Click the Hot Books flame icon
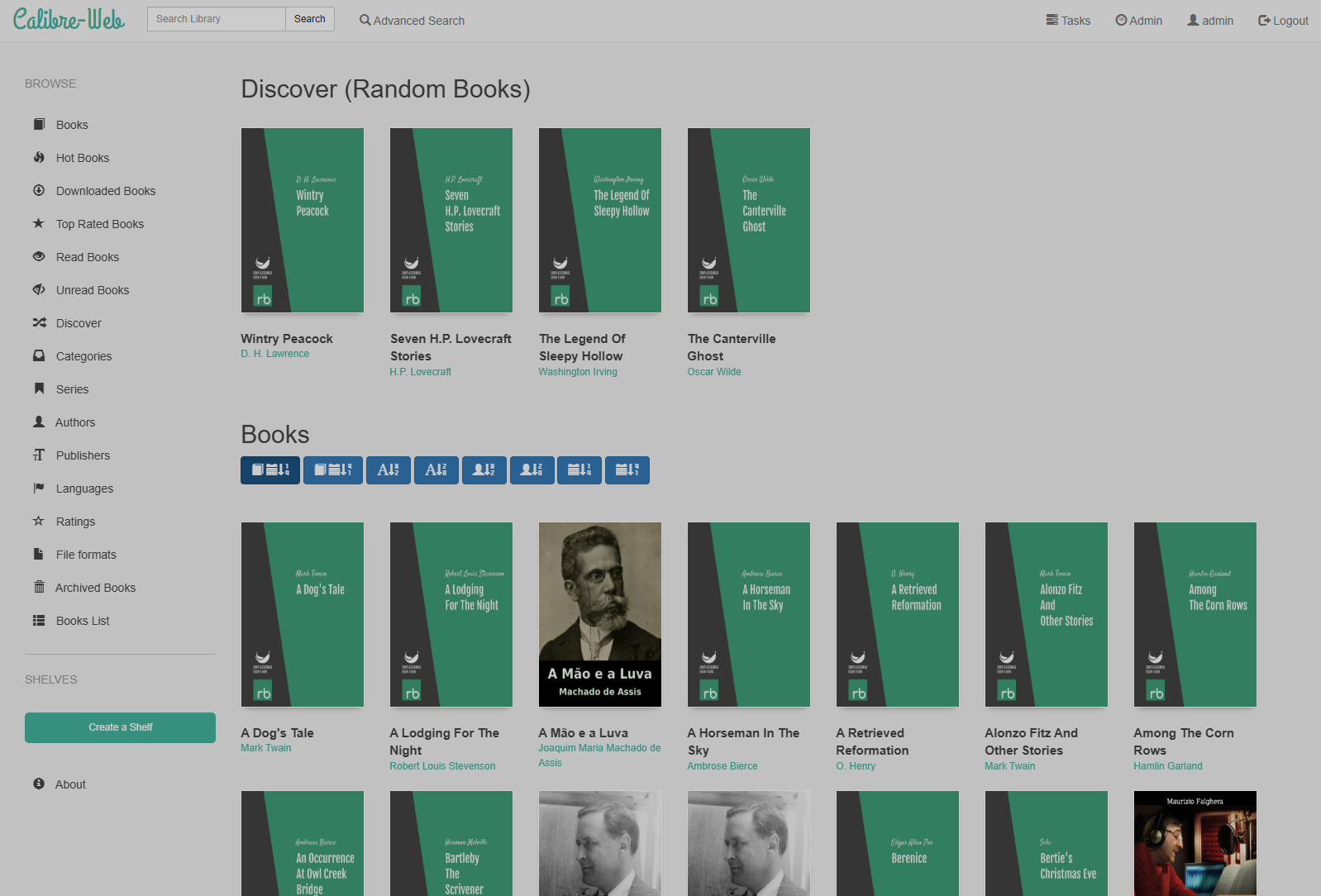1321x896 pixels. pos(39,157)
